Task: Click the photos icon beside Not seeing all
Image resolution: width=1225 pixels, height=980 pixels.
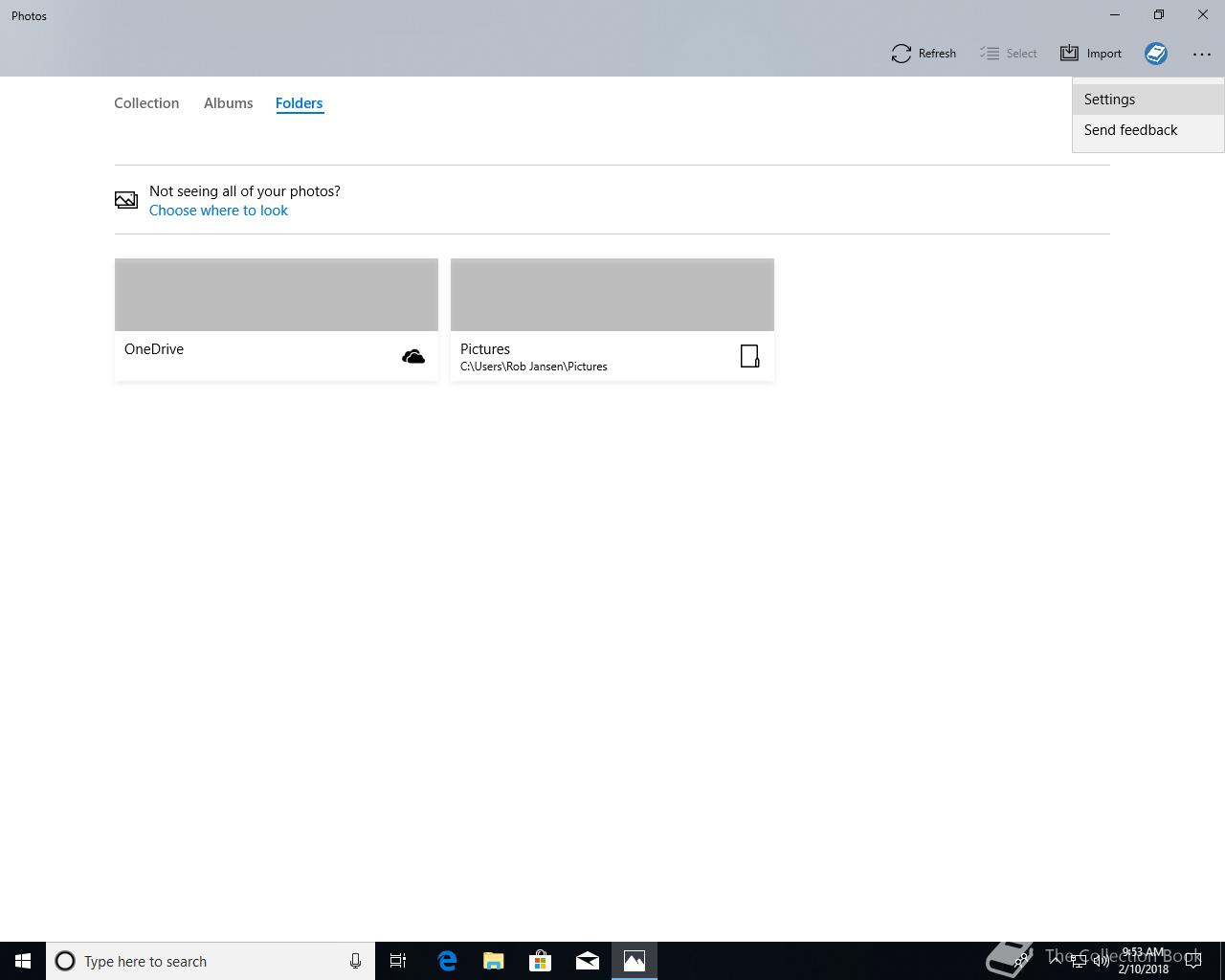Action: click(126, 200)
